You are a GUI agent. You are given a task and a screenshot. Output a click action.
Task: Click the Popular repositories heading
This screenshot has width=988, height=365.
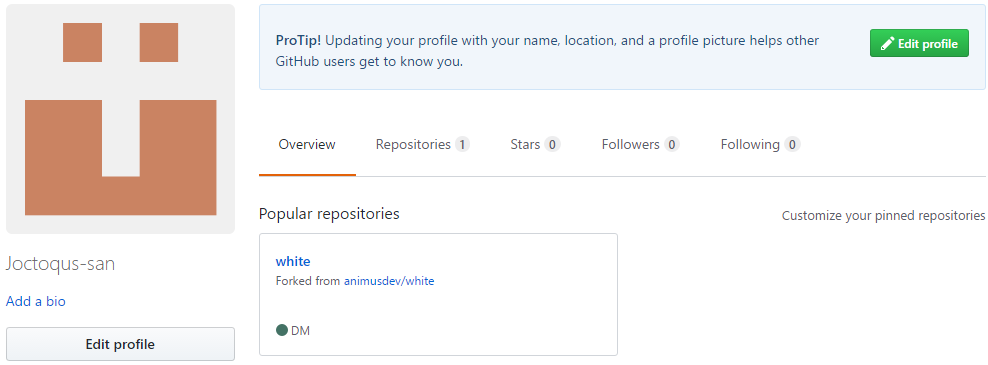pyautogui.click(x=329, y=214)
